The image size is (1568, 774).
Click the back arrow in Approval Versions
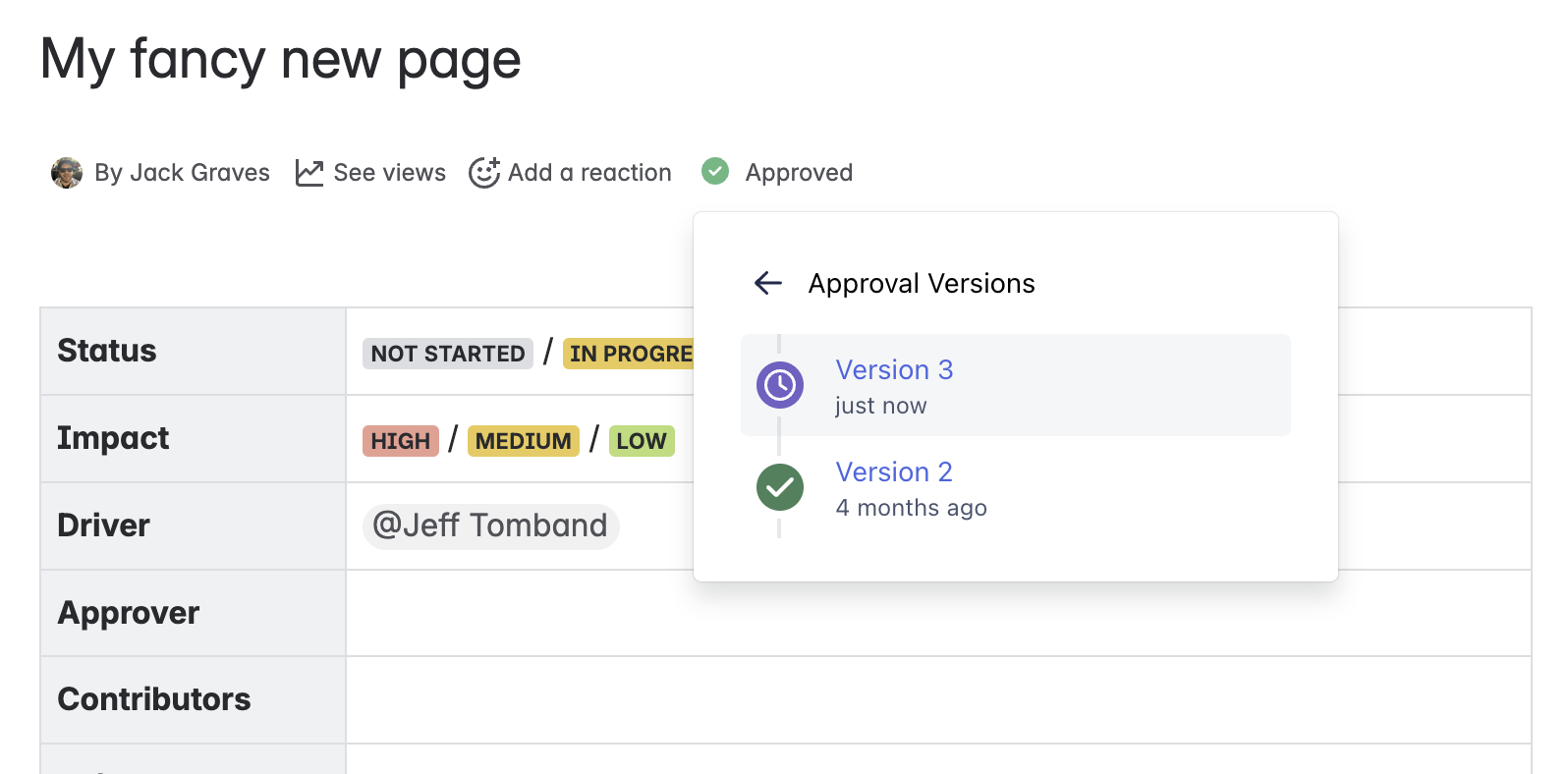[x=767, y=284]
